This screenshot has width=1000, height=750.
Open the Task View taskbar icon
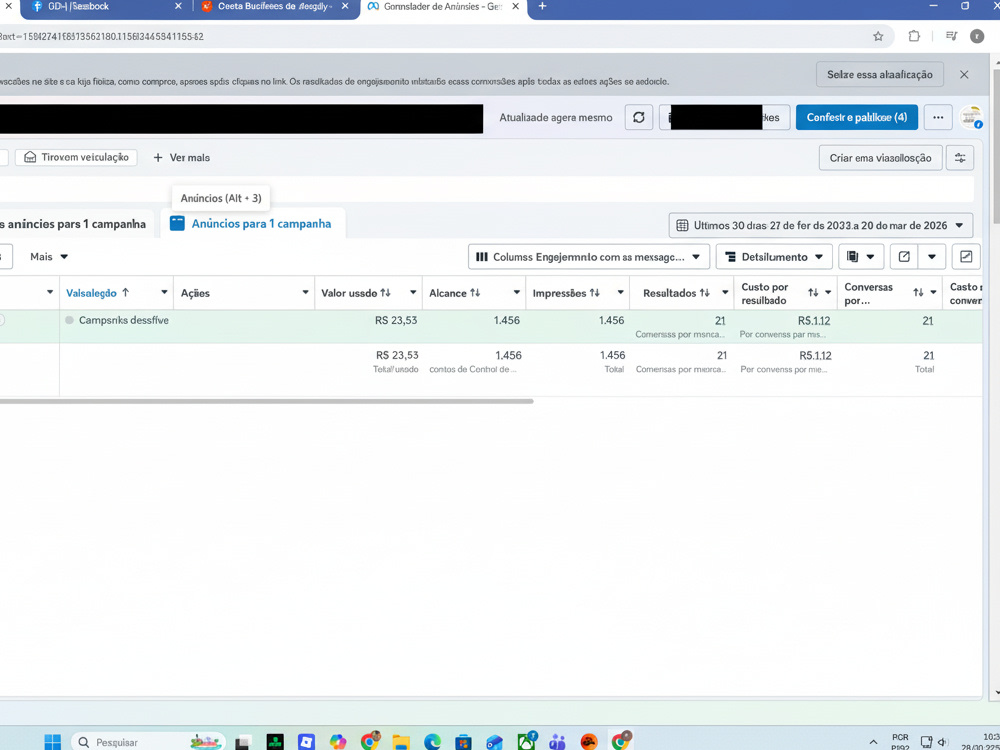point(243,742)
